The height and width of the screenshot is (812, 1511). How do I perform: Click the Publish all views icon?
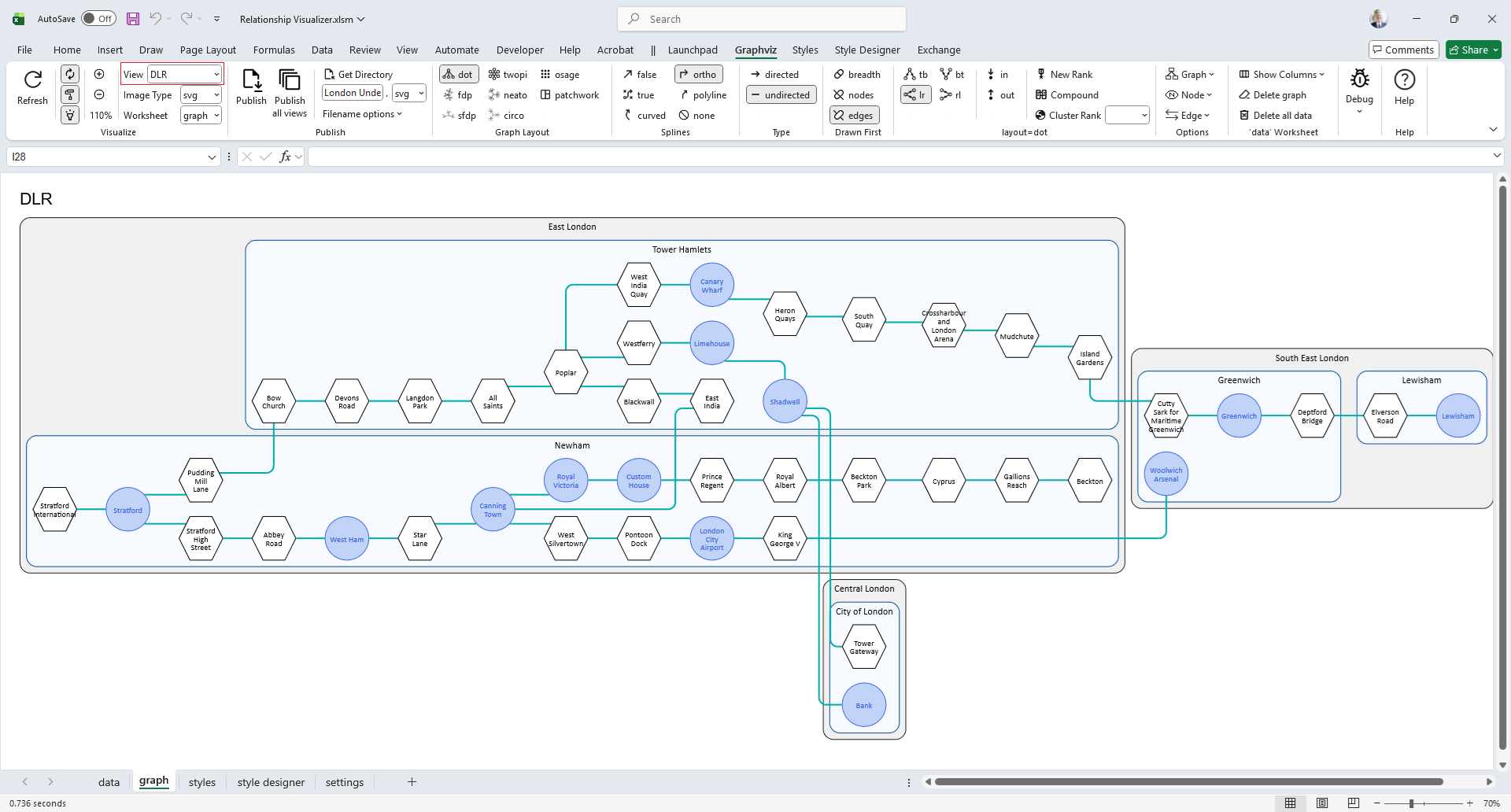pos(289,80)
